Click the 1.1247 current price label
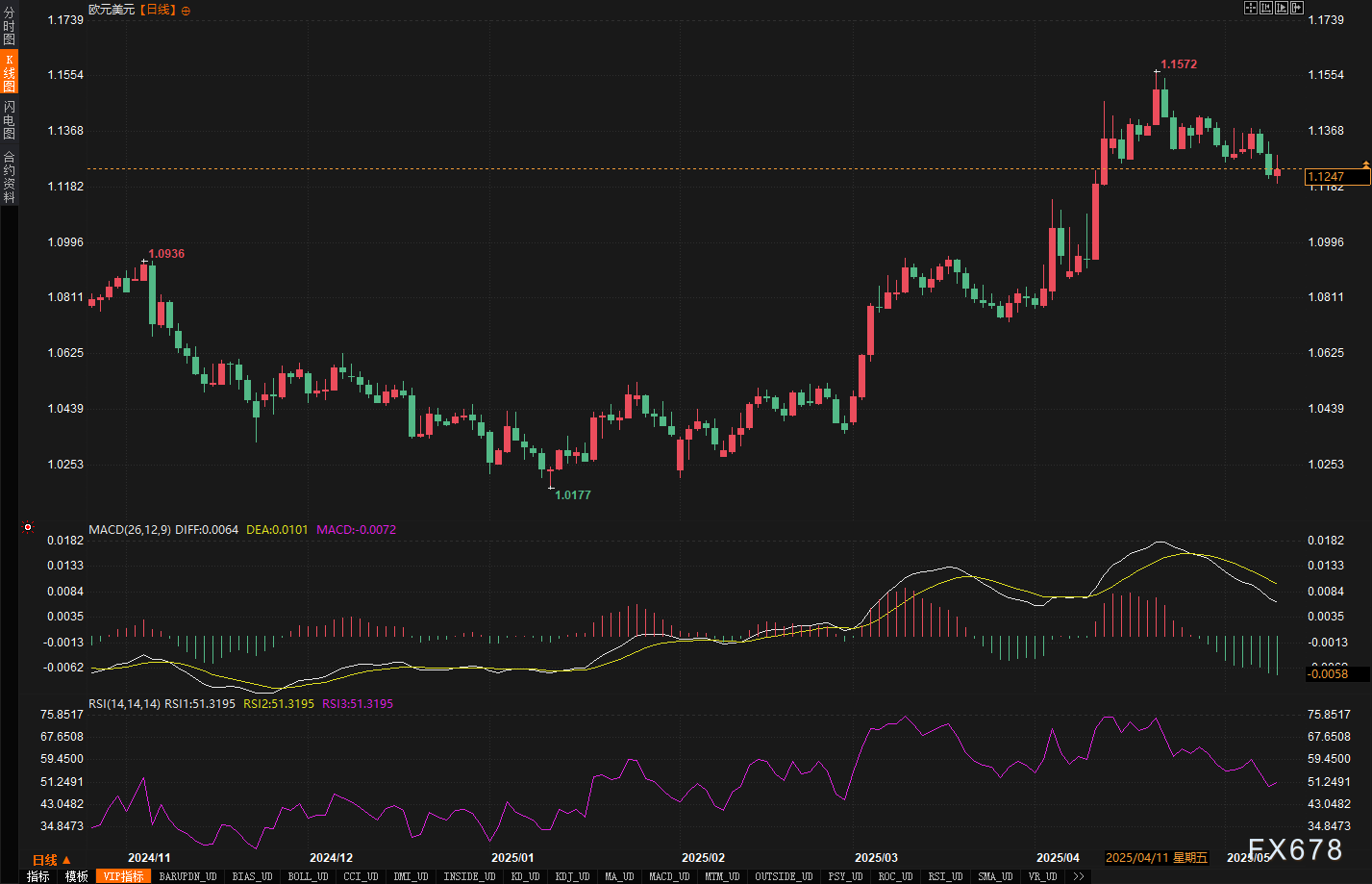This screenshot has height=884, width=1372. point(1336,177)
